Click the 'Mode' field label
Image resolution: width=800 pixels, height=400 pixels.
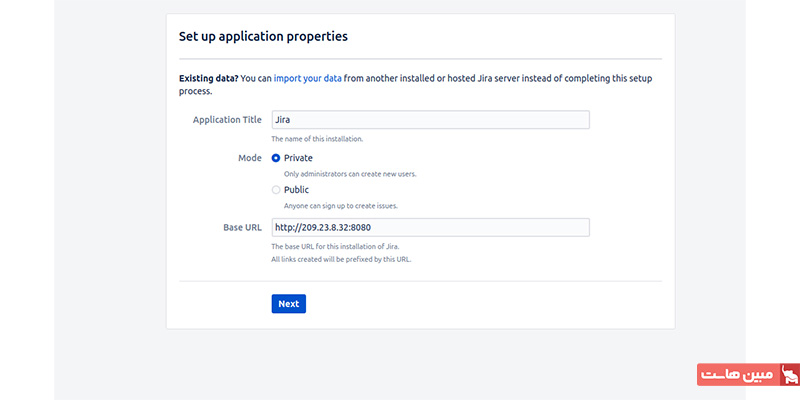250,158
